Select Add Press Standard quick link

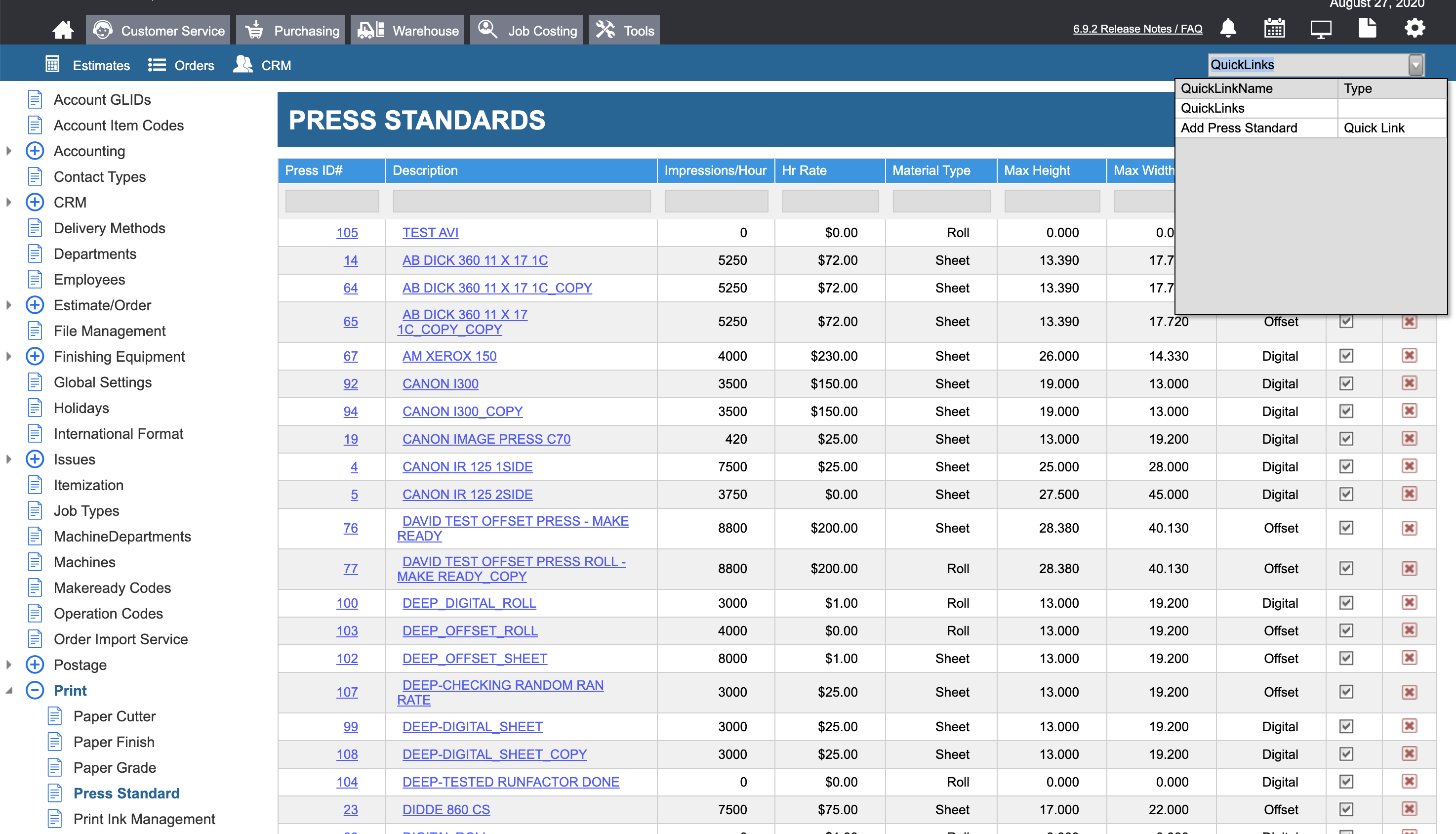pos(1311,128)
